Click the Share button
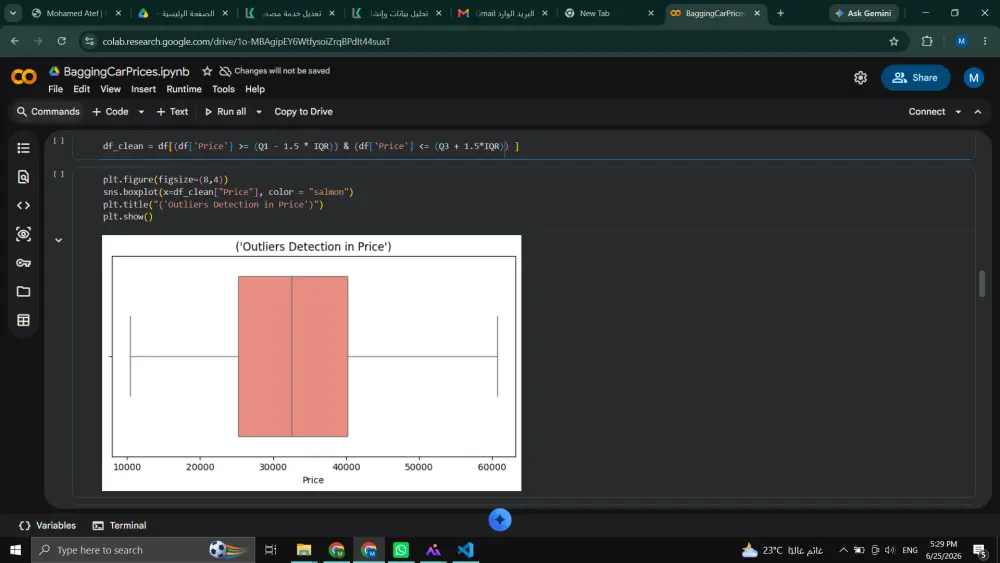This screenshot has height=563, width=1000. coord(915,78)
